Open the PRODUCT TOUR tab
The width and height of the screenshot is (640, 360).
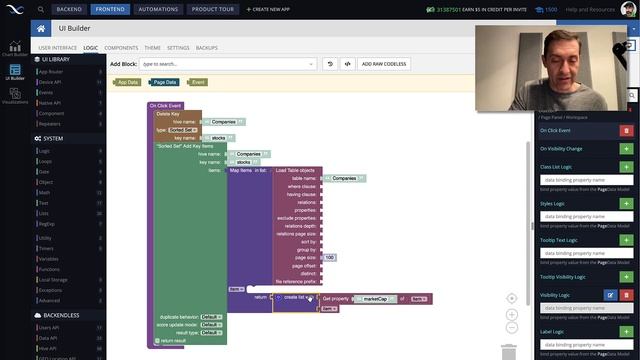[x=213, y=9]
